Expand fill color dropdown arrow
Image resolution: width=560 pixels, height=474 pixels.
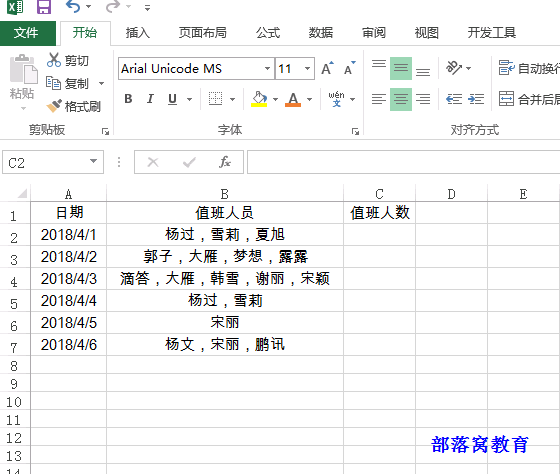pos(275,99)
